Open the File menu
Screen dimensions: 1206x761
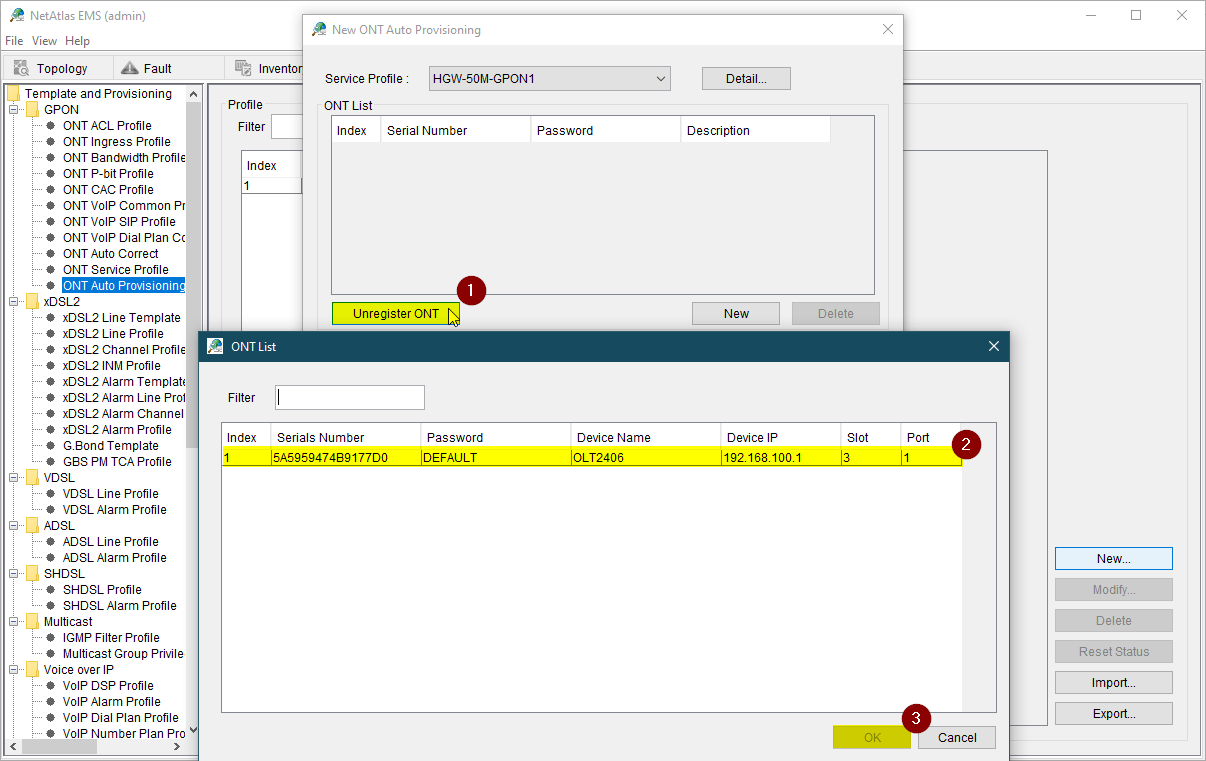[x=14, y=41]
